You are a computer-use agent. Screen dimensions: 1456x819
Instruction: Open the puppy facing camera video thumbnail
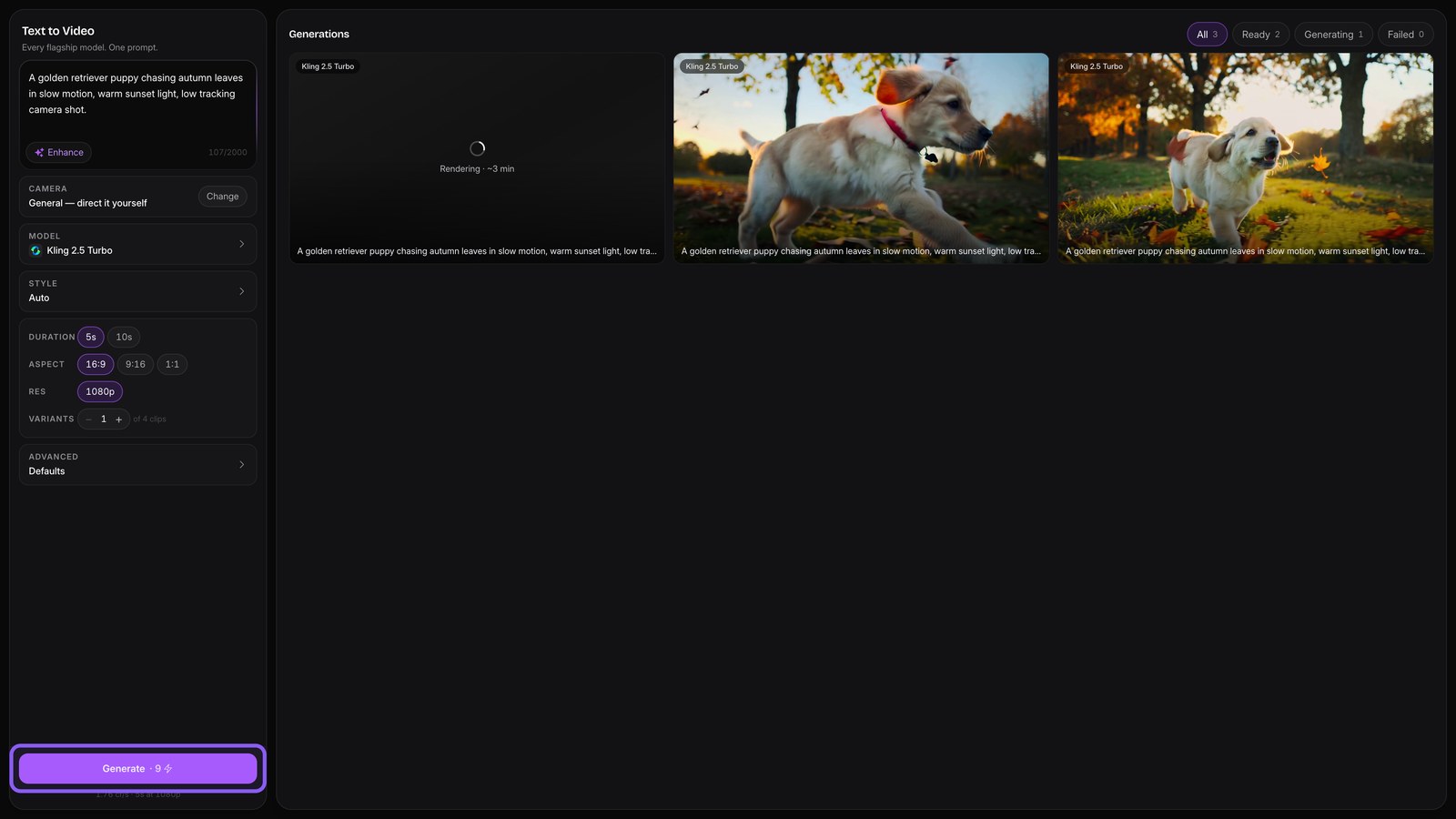[1245, 158]
